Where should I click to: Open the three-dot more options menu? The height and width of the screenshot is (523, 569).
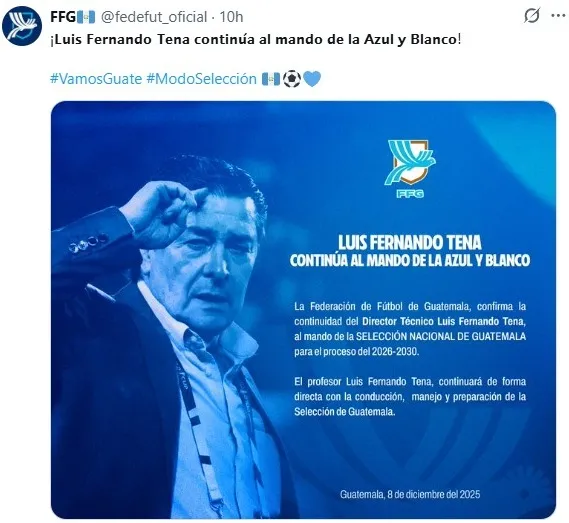tap(558, 16)
